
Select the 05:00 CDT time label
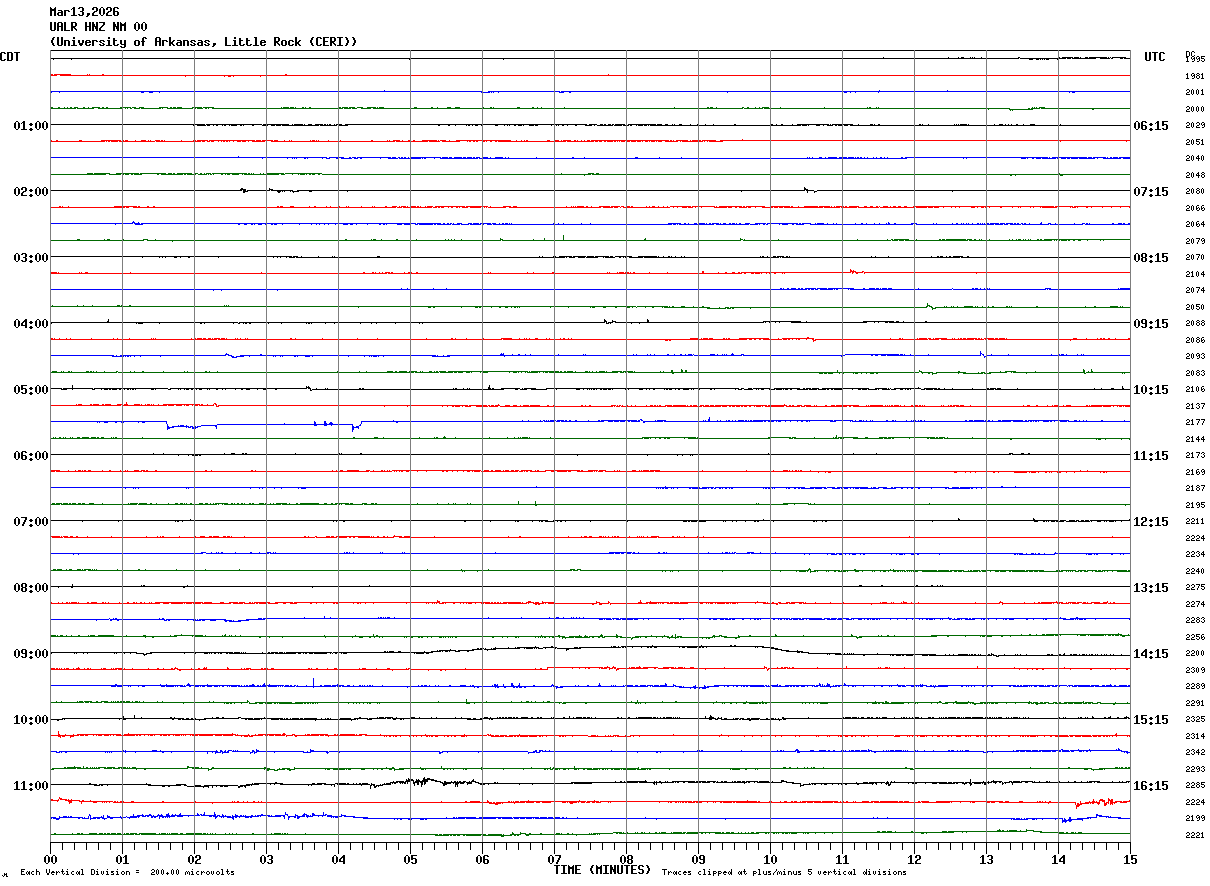point(31,390)
